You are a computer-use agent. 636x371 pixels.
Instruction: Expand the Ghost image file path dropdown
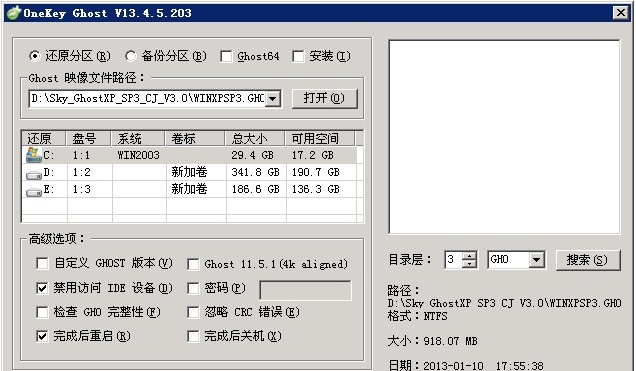point(273,99)
